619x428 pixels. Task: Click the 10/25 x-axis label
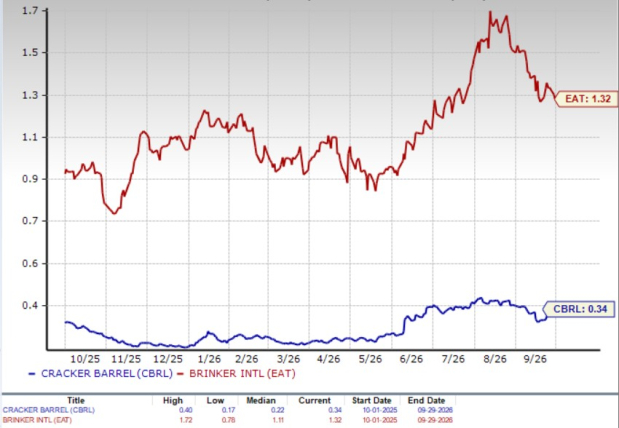pos(85,359)
